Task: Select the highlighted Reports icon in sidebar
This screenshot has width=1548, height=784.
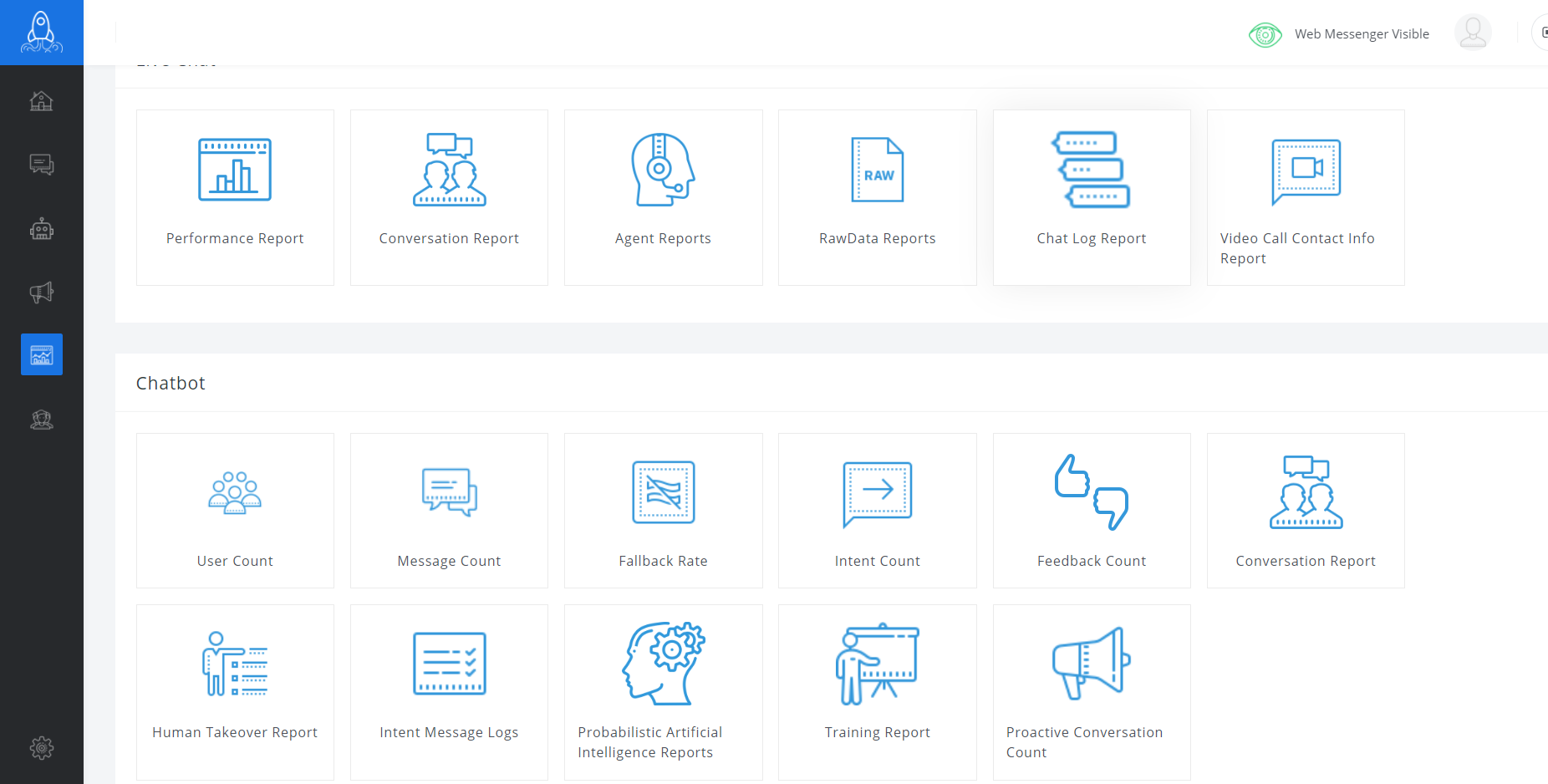Action: 42,354
